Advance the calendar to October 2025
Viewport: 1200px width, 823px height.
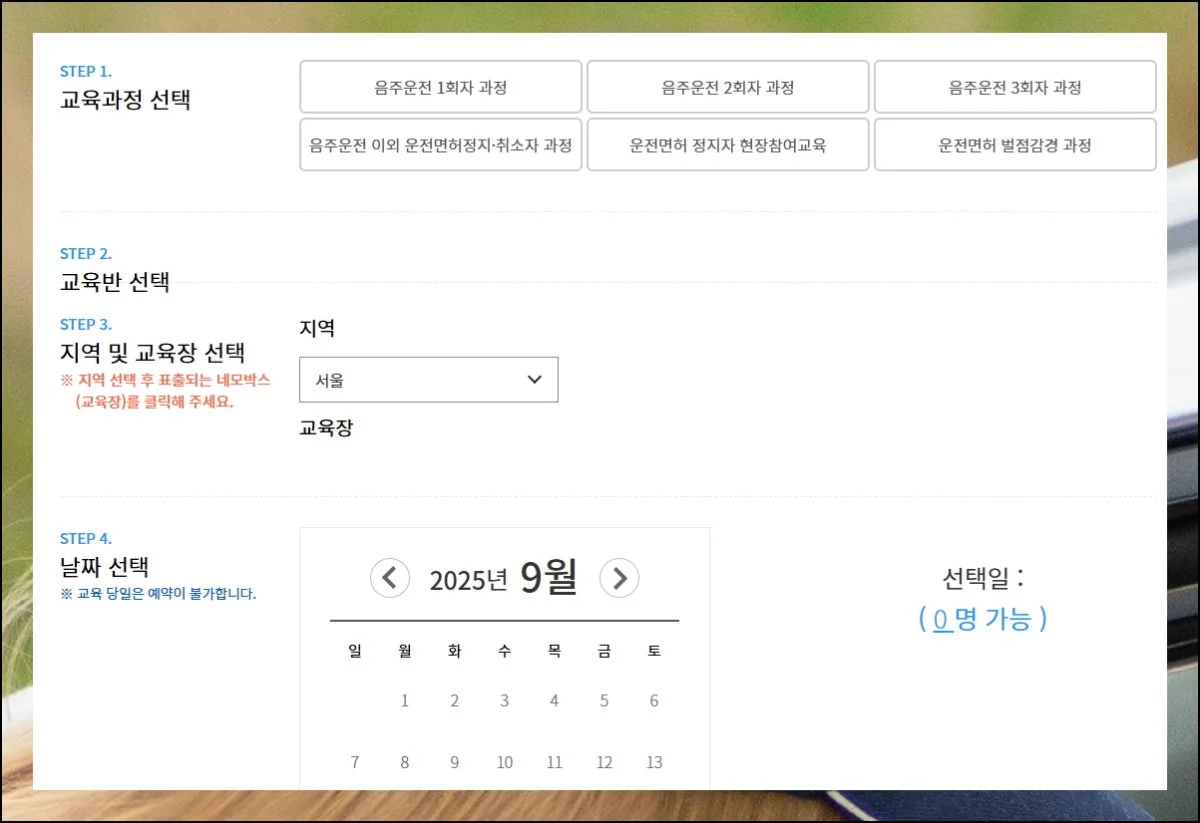620,578
